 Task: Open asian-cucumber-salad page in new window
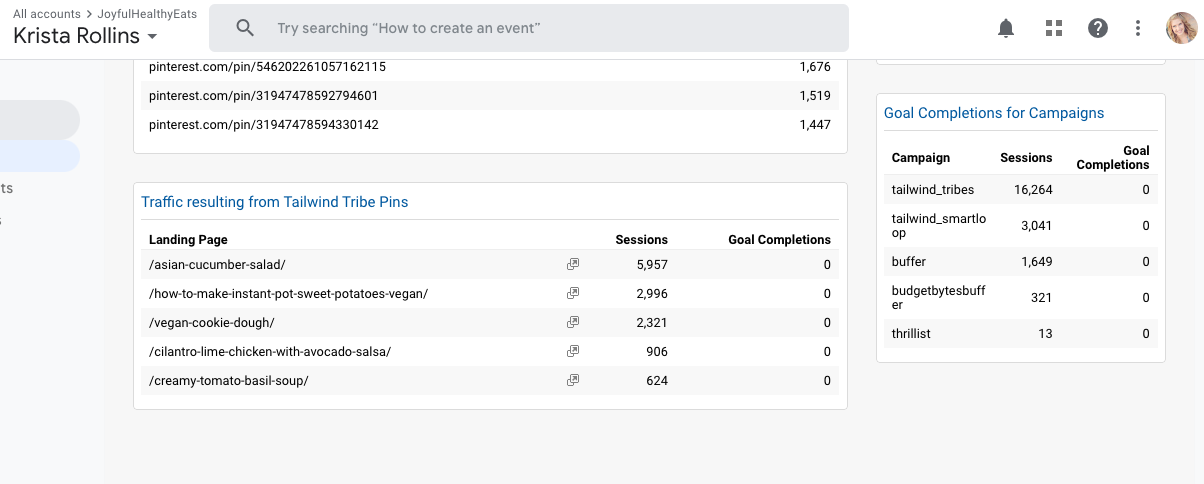pos(573,265)
